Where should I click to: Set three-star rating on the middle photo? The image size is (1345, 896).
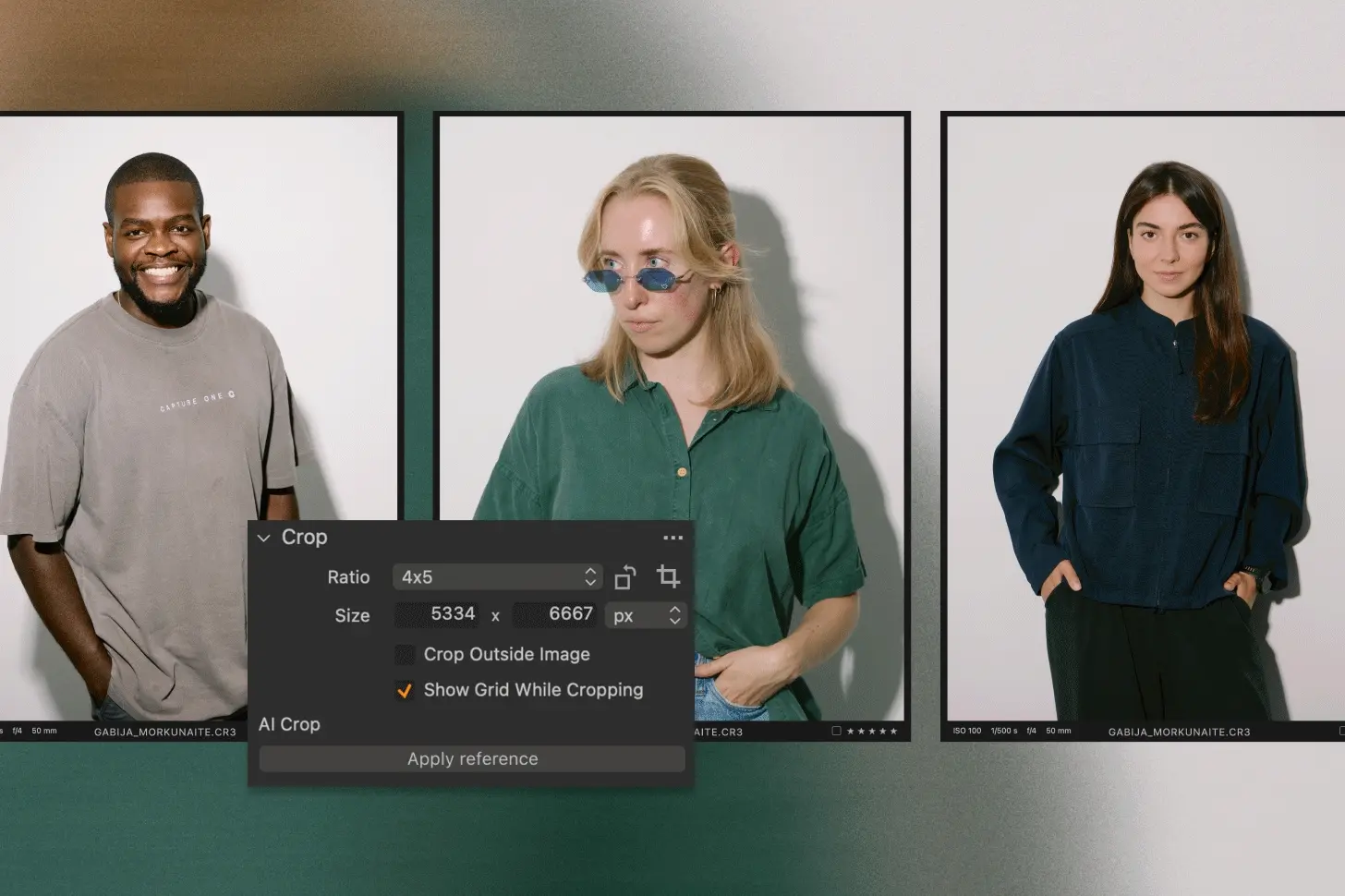[x=871, y=732]
